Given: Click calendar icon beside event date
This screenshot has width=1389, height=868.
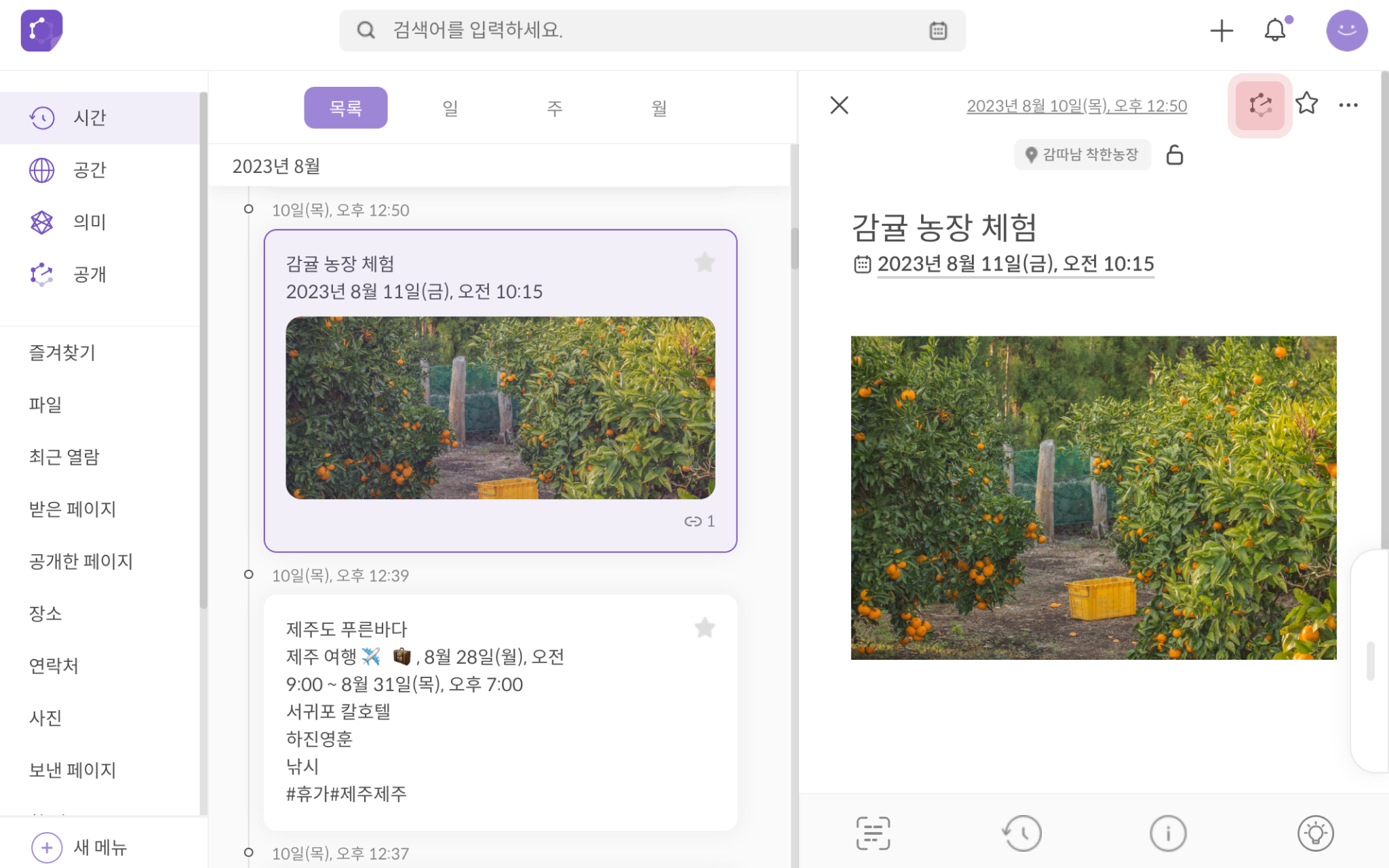Looking at the screenshot, I should pos(862,264).
